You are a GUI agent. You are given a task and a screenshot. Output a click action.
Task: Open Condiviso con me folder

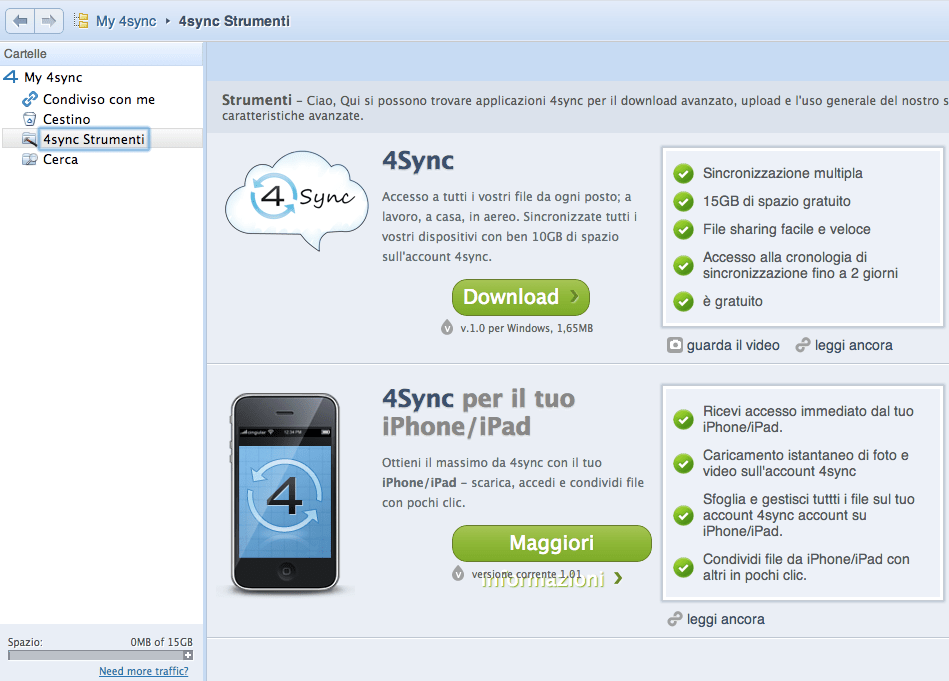(x=99, y=99)
